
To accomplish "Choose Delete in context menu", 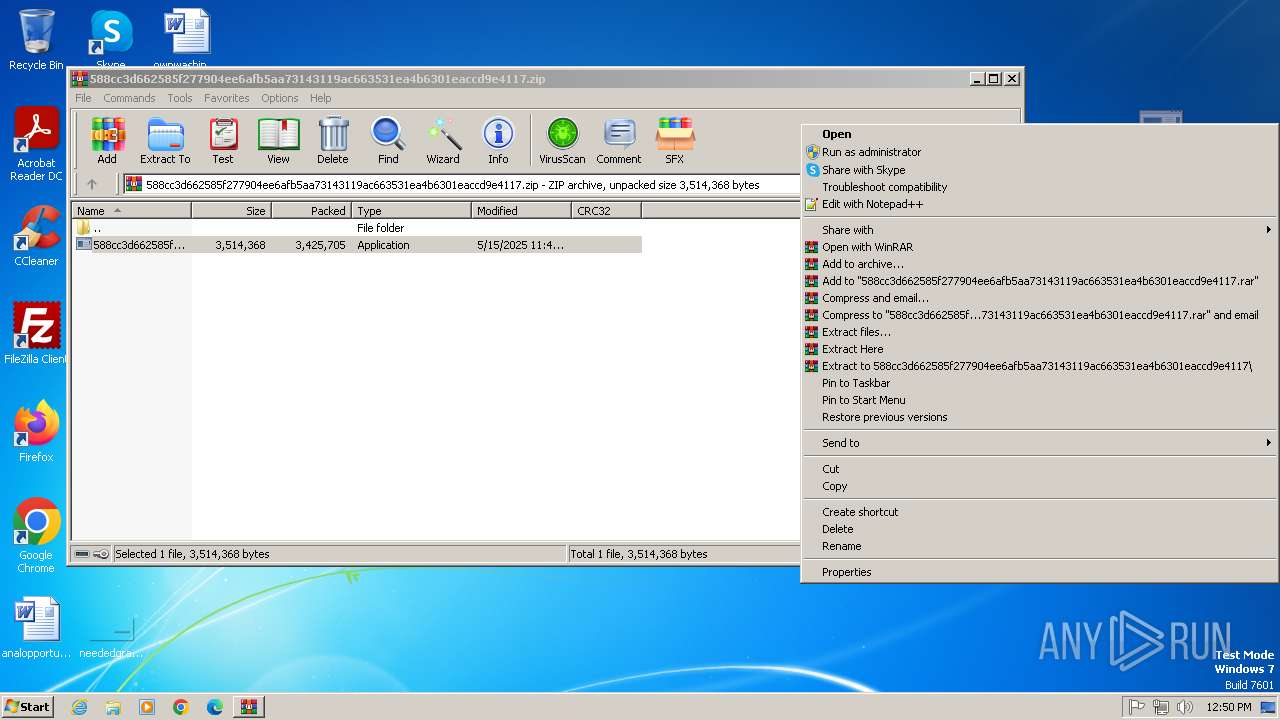I will (1040, 529).
